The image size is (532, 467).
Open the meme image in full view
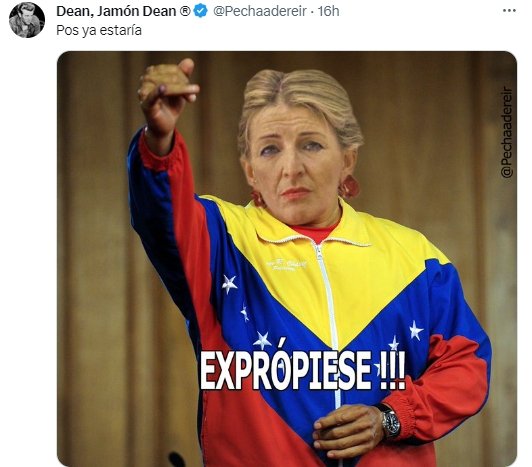[x=287, y=259]
